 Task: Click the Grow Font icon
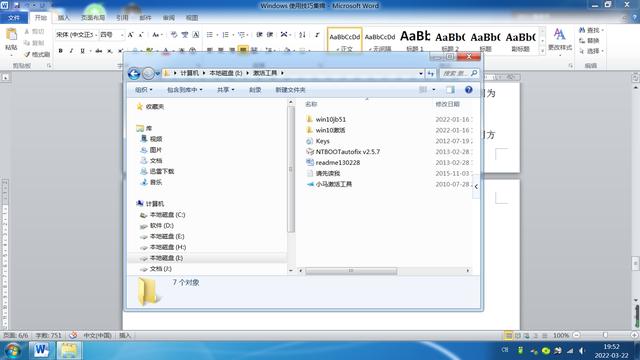130,35
